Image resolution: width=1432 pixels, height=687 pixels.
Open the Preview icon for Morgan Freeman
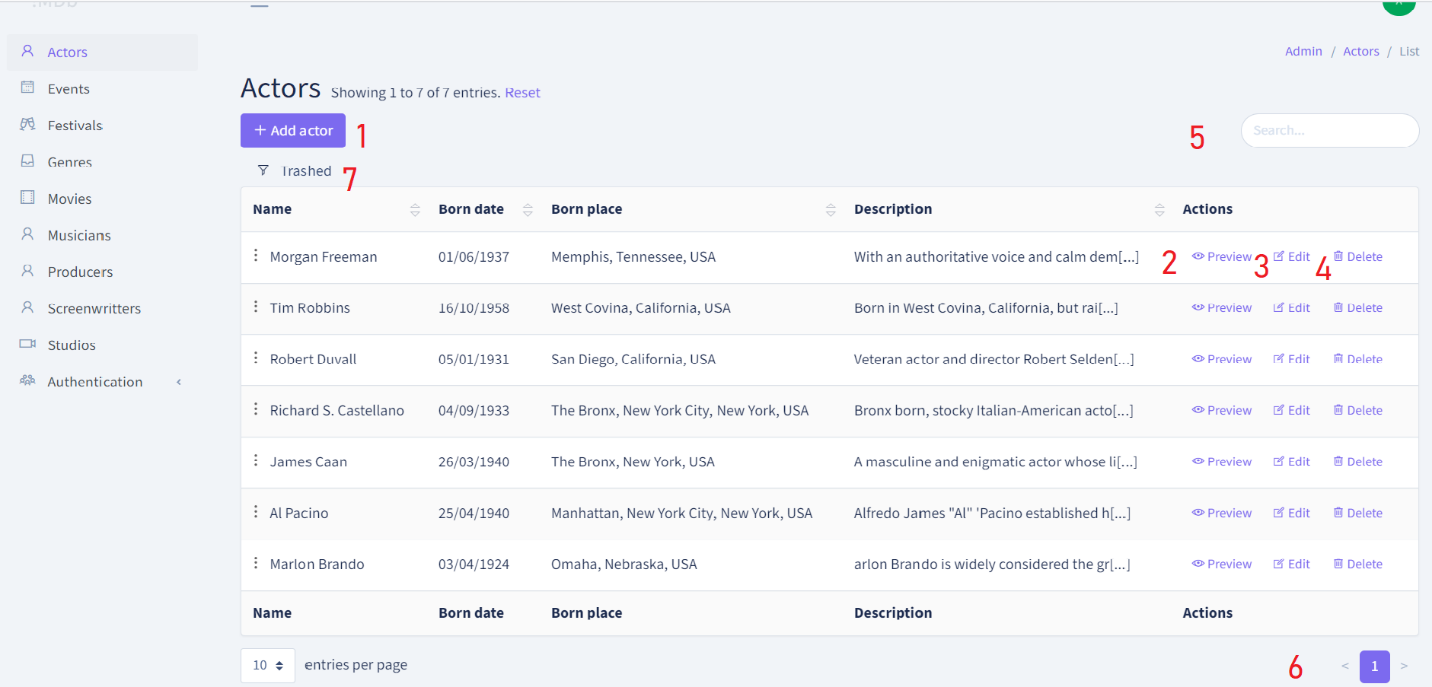tap(1199, 256)
